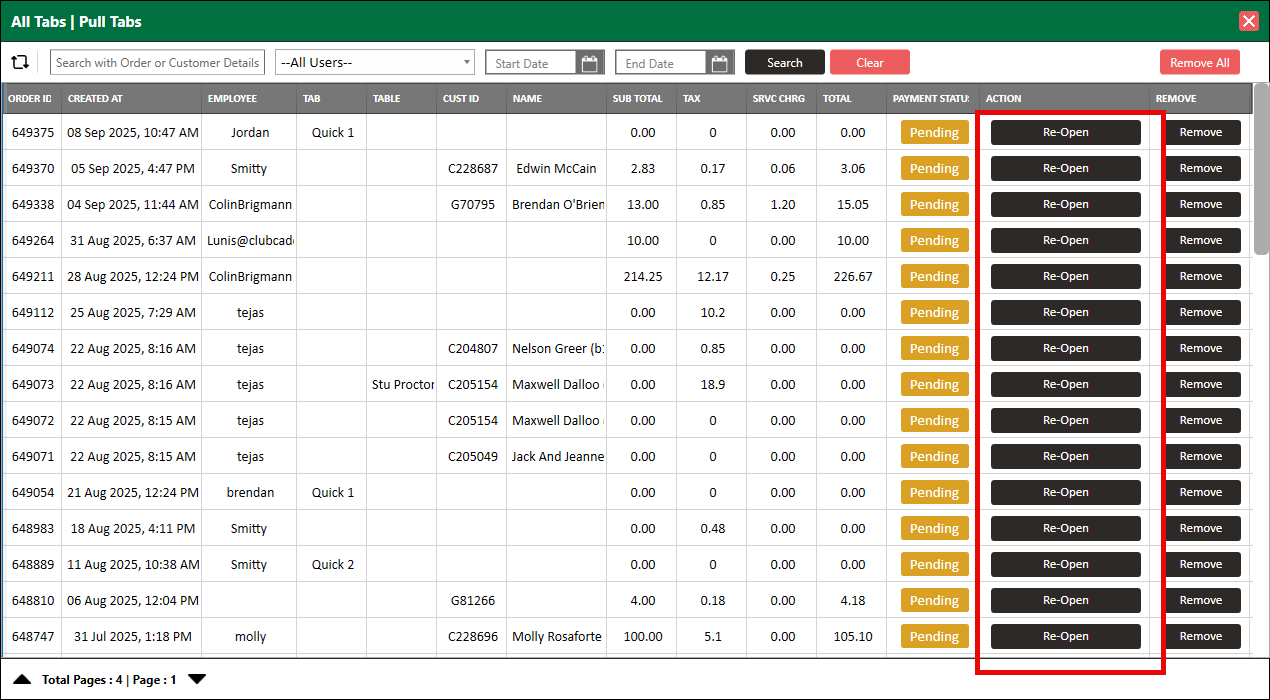This screenshot has height=700, width=1270.
Task: Click Pending status for order 649264
Action: click(x=935, y=240)
